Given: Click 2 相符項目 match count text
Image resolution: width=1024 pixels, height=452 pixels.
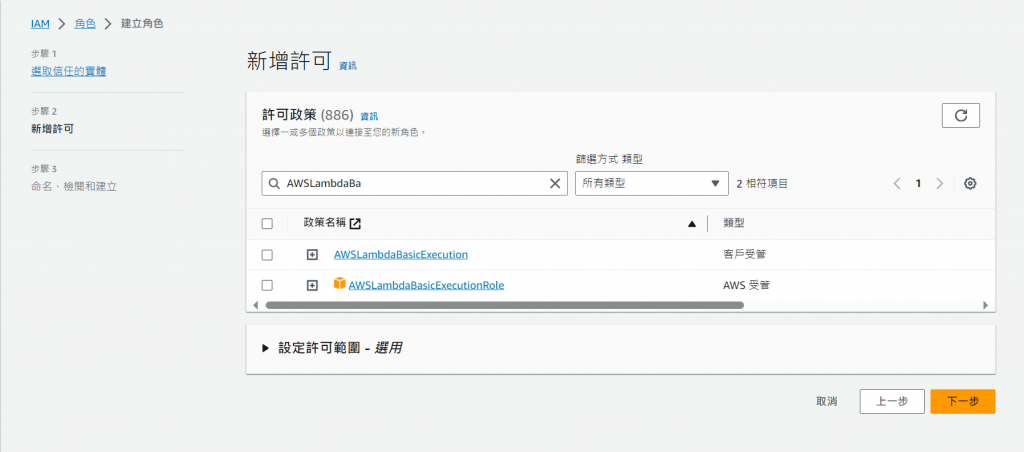Looking at the screenshot, I should click(762, 184).
